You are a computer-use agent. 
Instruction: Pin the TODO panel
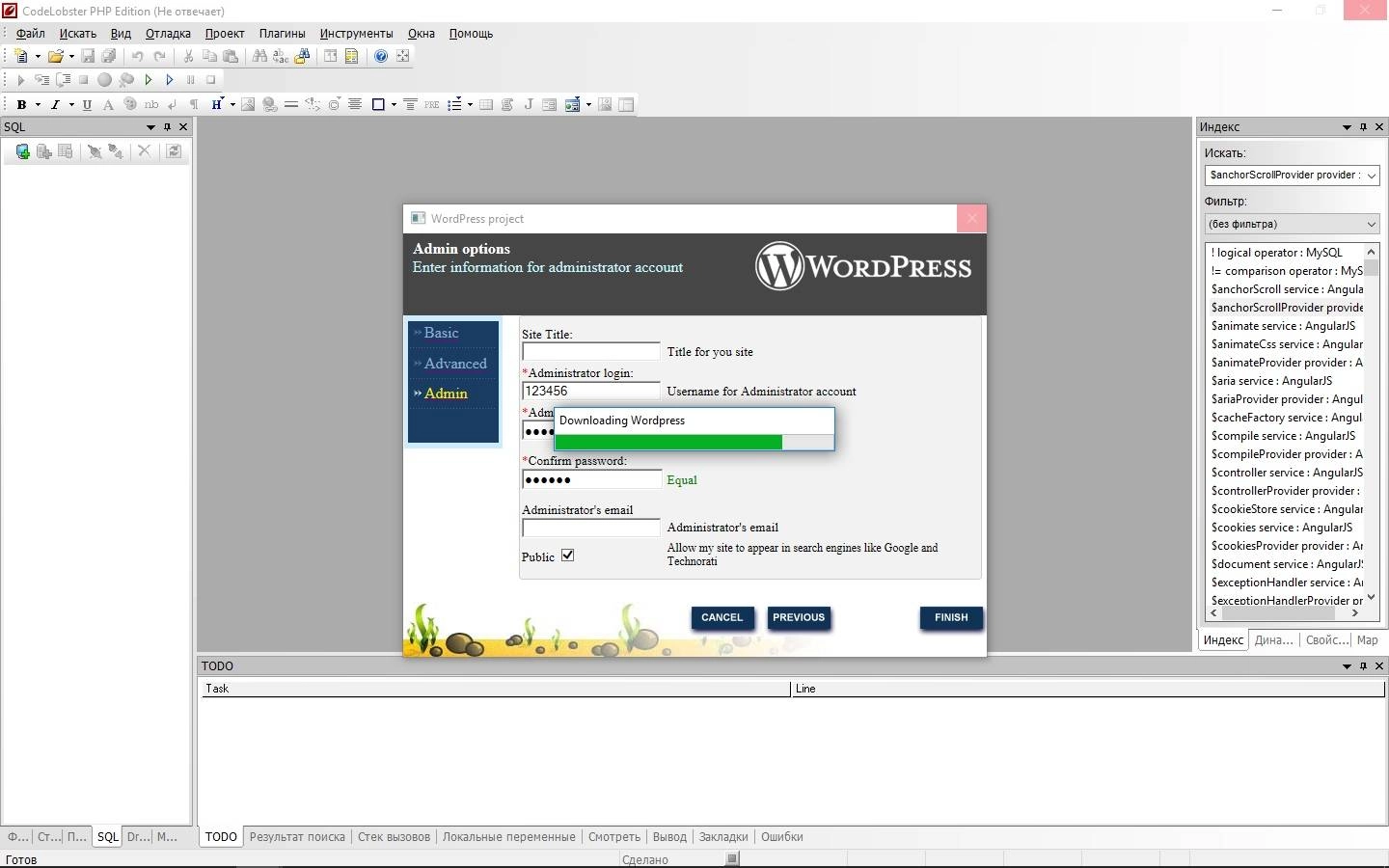[x=1363, y=666]
